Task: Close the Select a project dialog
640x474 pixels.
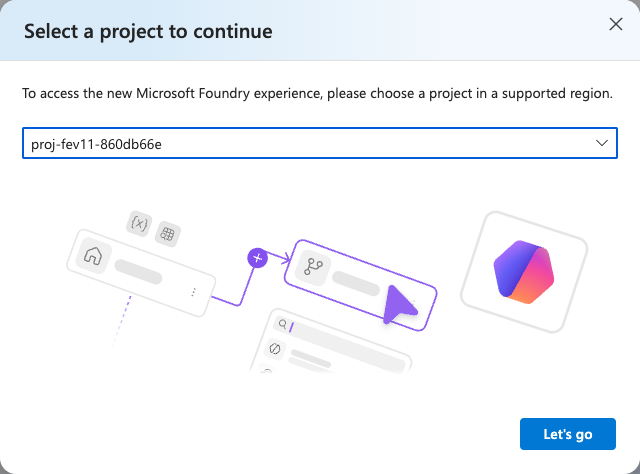Action: 616,24
